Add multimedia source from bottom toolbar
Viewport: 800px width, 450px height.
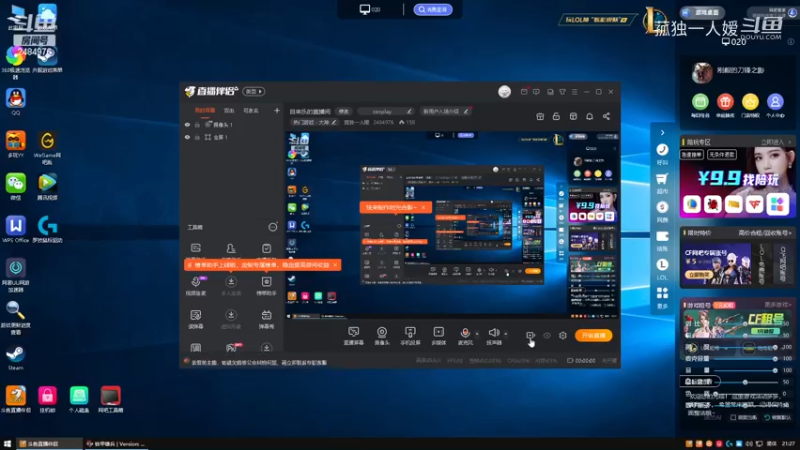[439, 336]
